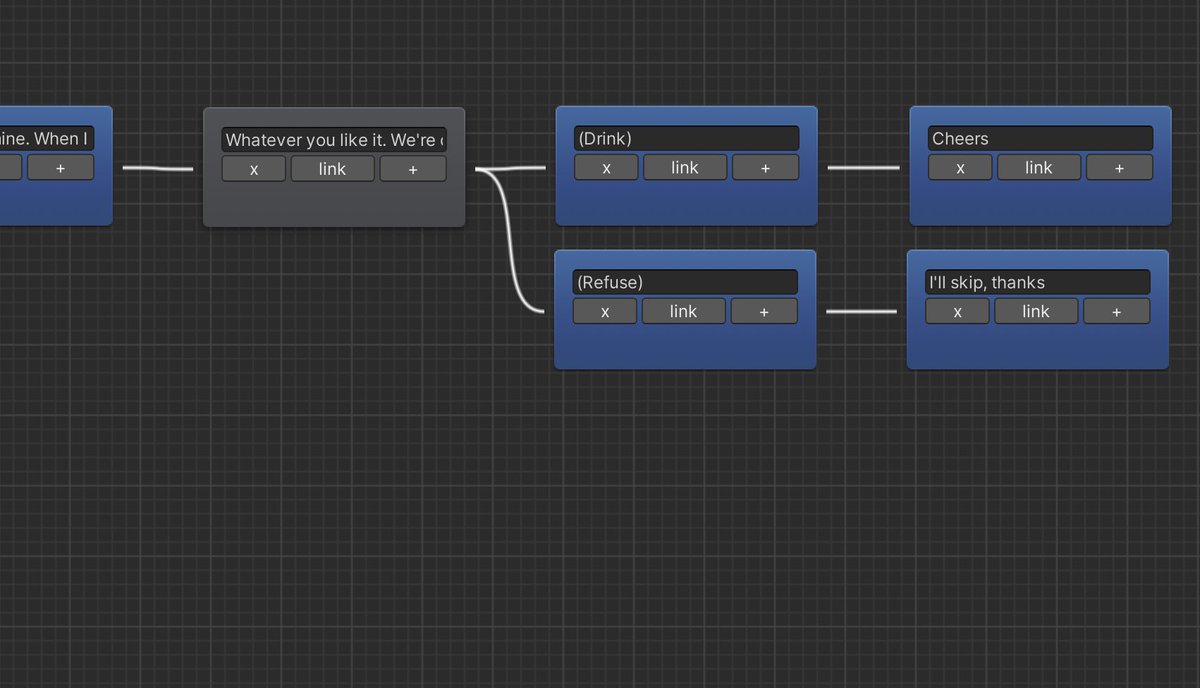This screenshot has height=688, width=1200.
Task: Click link on the Cheers node
Action: (x=1039, y=167)
